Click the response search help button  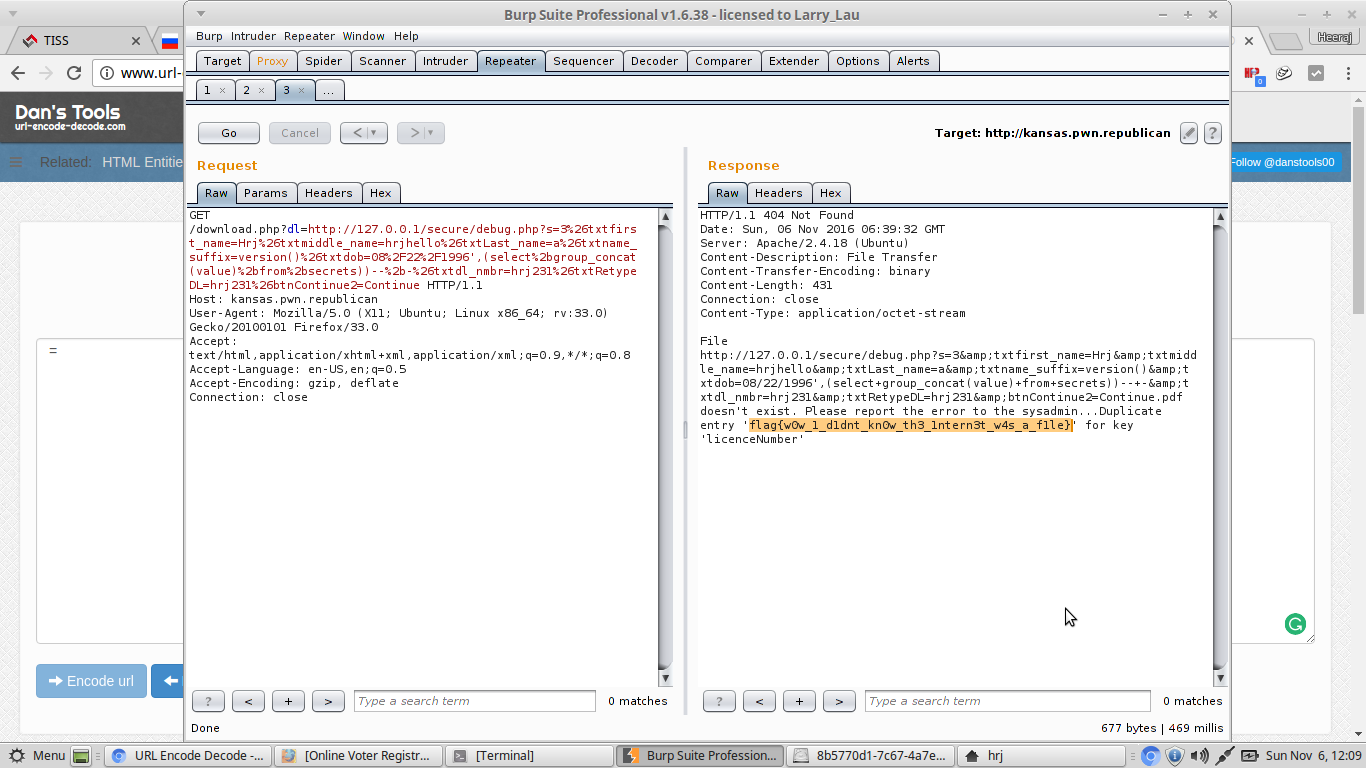tap(719, 701)
